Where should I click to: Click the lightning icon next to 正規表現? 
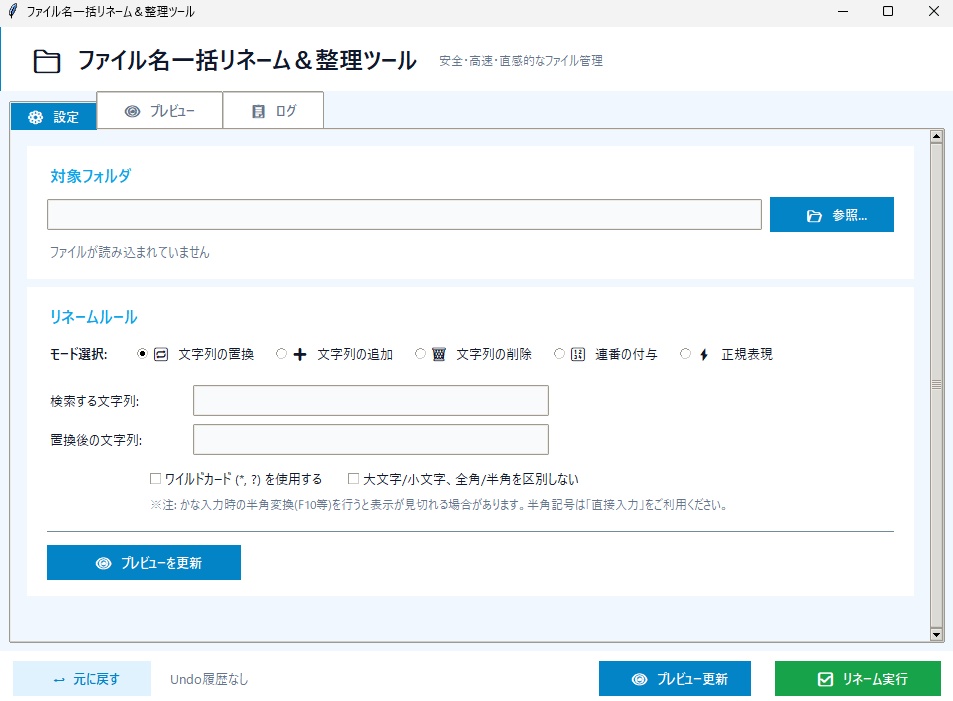tap(704, 354)
